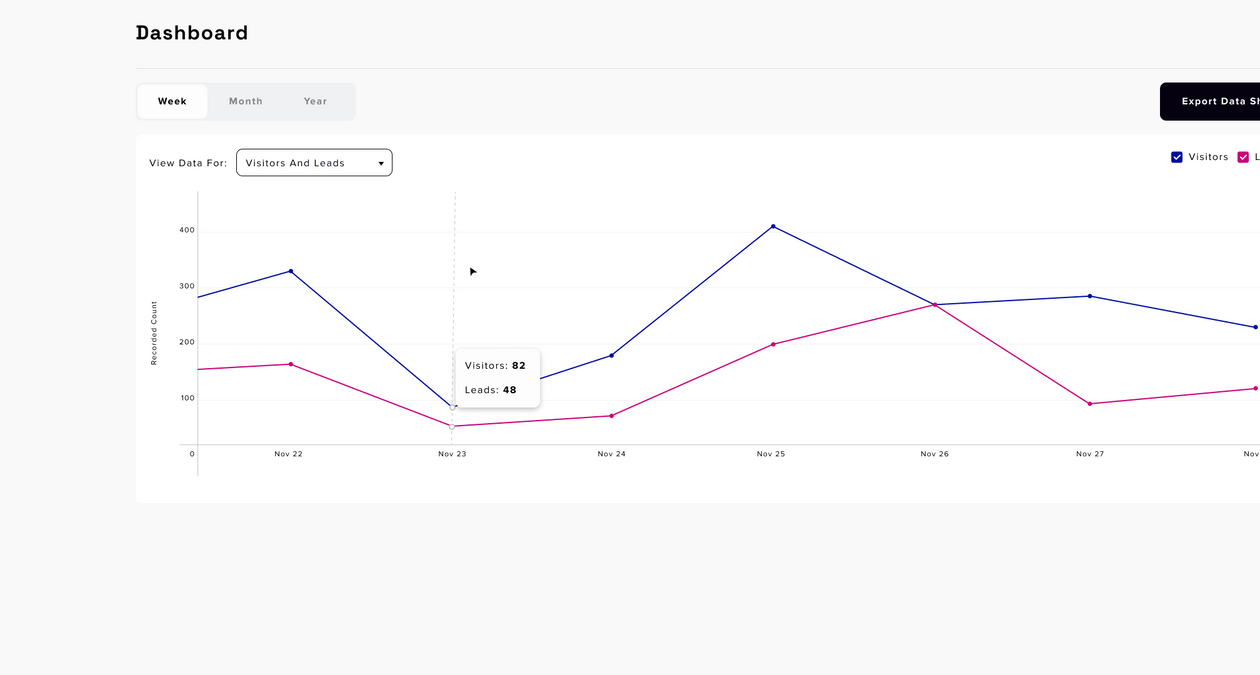Screen dimensions: 1260x675
Task: Click the Leads data point on Nov 26
Action: (934, 304)
